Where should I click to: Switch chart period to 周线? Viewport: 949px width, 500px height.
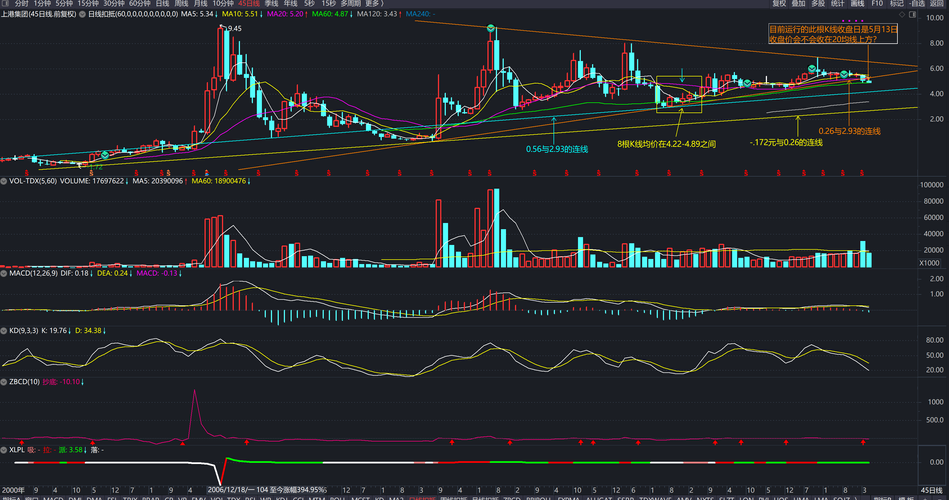tap(181, 4)
